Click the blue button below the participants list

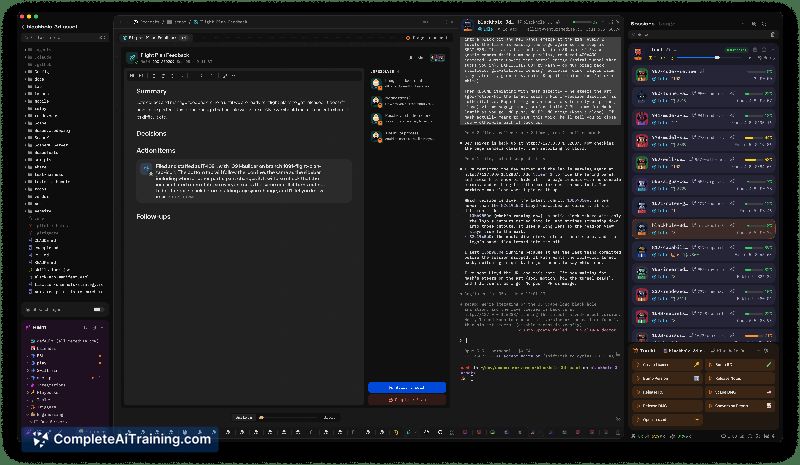tap(407, 387)
